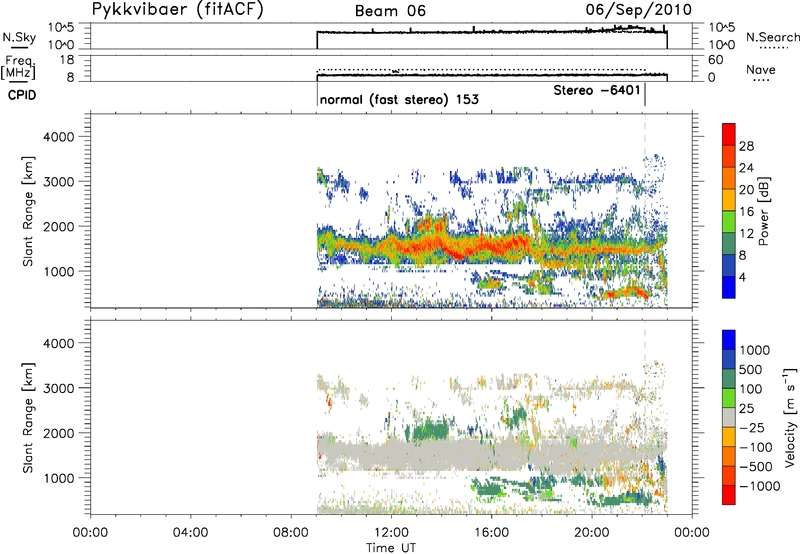Click the '-25' Velocity colorbar tick value
The height and width of the screenshot is (554, 800).
[x=753, y=427]
